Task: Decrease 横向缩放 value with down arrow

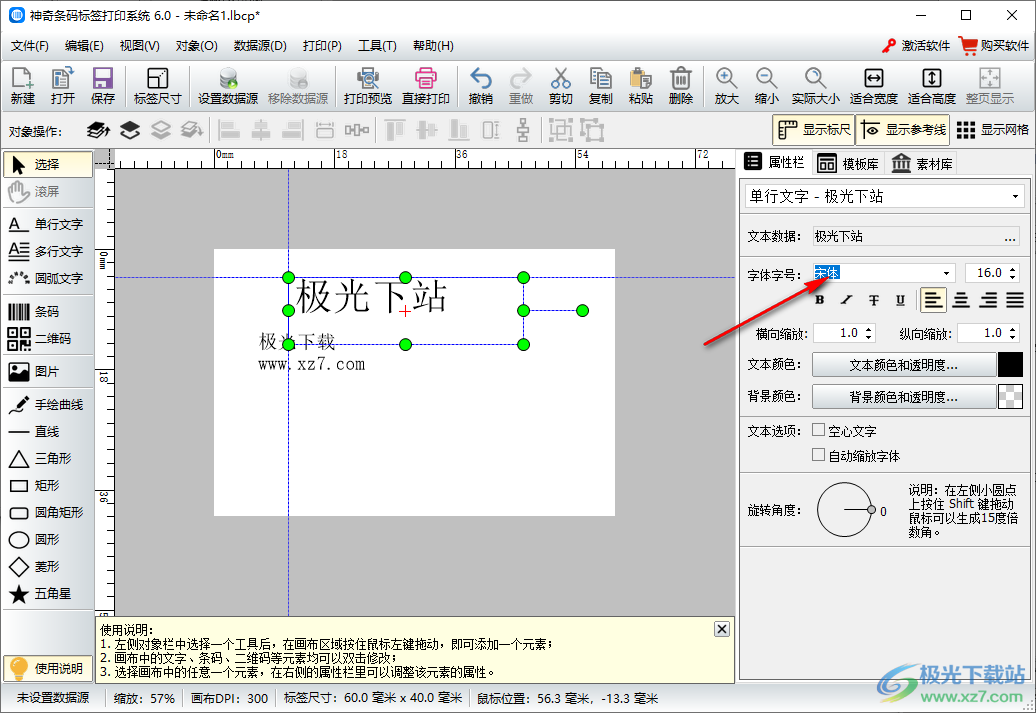Action: [x=869, y=338]
